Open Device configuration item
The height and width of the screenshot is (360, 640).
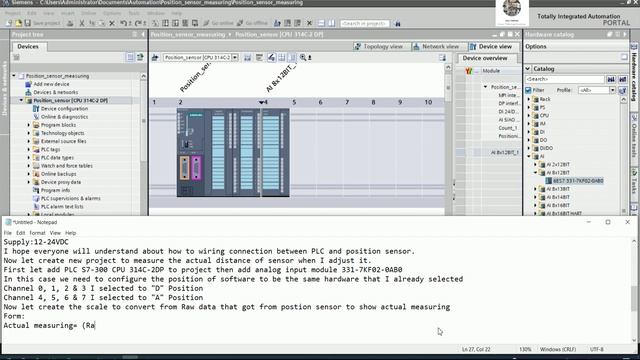pos(60,109)
